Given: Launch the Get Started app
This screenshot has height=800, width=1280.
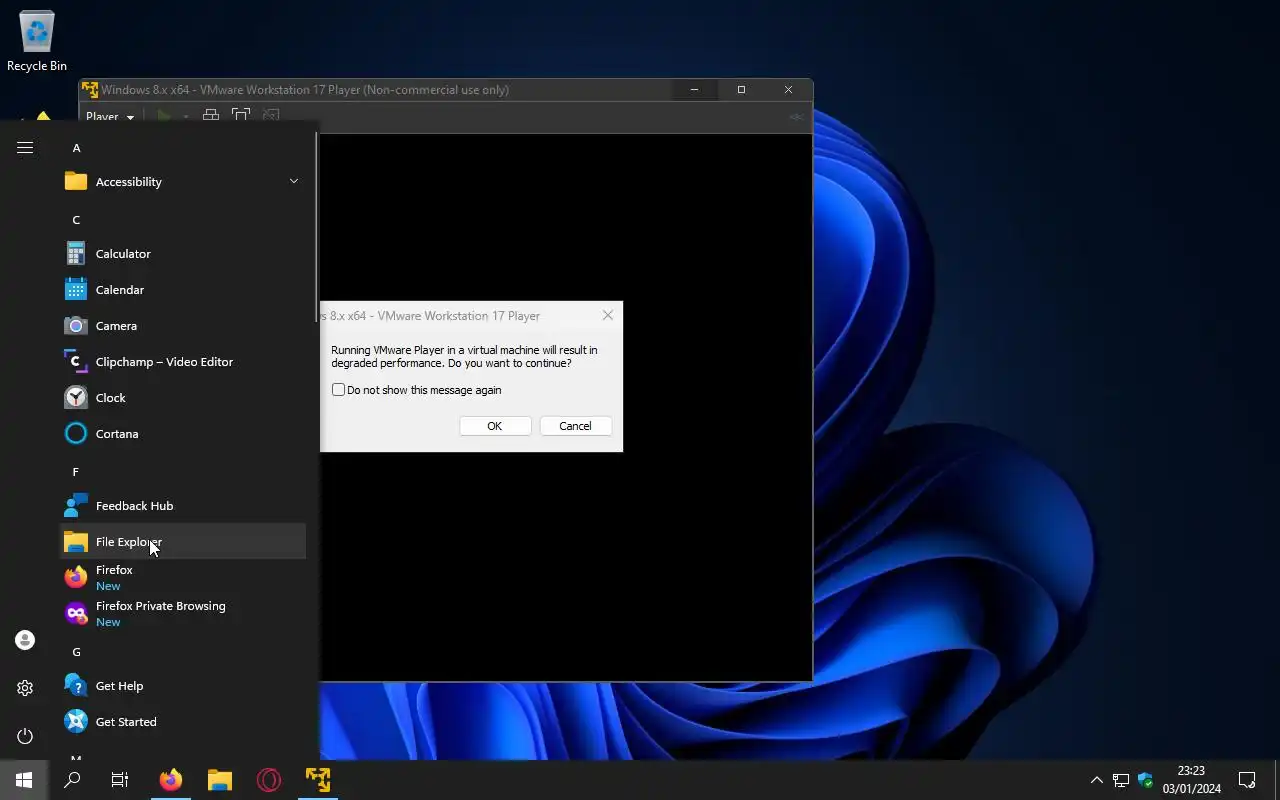Looking at the screenshot, I should point(183,722).
